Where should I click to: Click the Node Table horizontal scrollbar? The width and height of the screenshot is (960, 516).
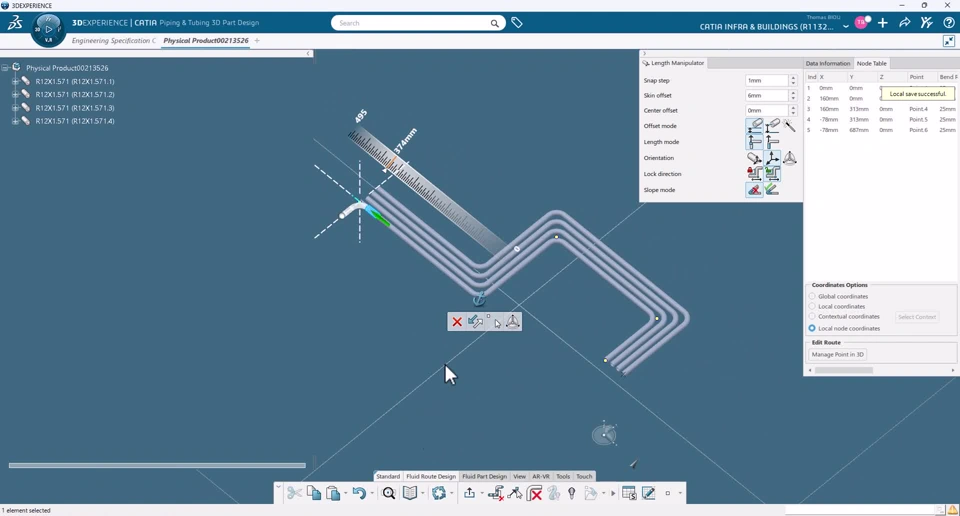tap(843, 370)
